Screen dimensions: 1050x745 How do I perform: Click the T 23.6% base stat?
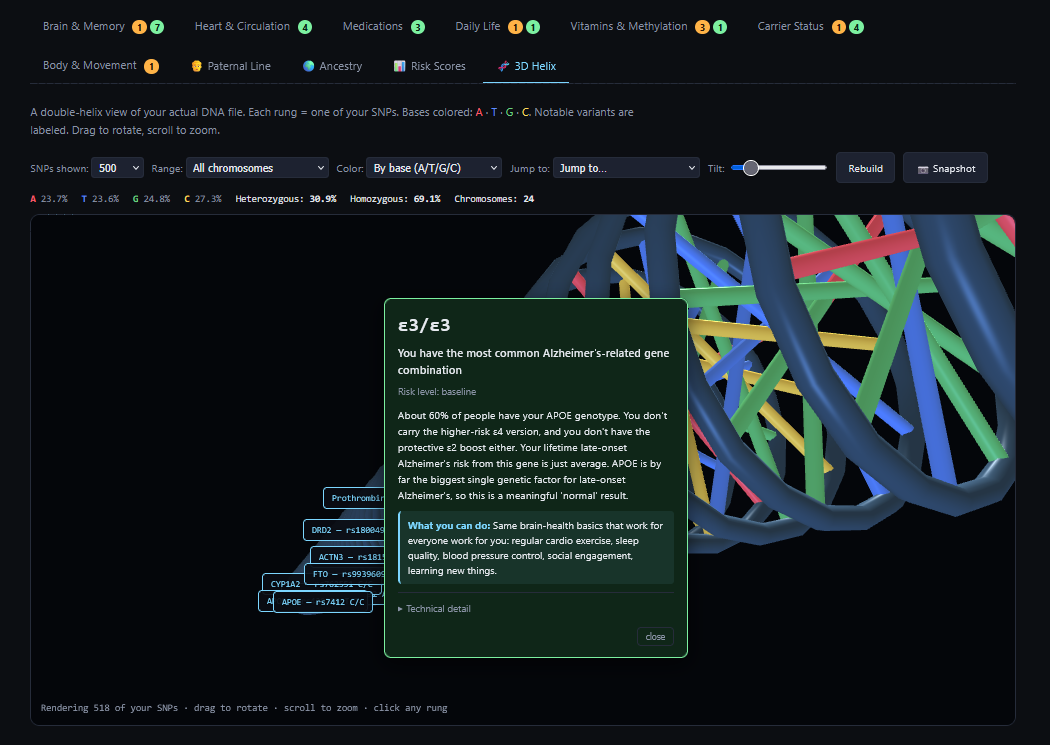coord(100,199)
